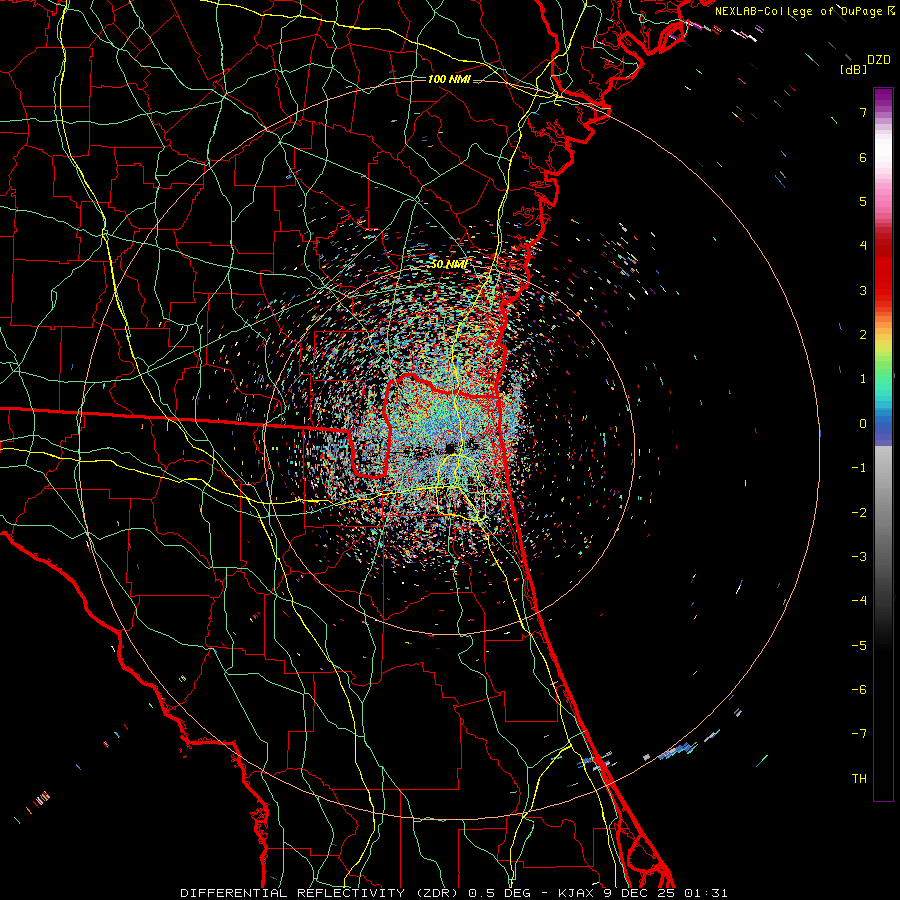Click the 0.5 DEG elevation text
900x900 pixels.
(x=497, y=893)
